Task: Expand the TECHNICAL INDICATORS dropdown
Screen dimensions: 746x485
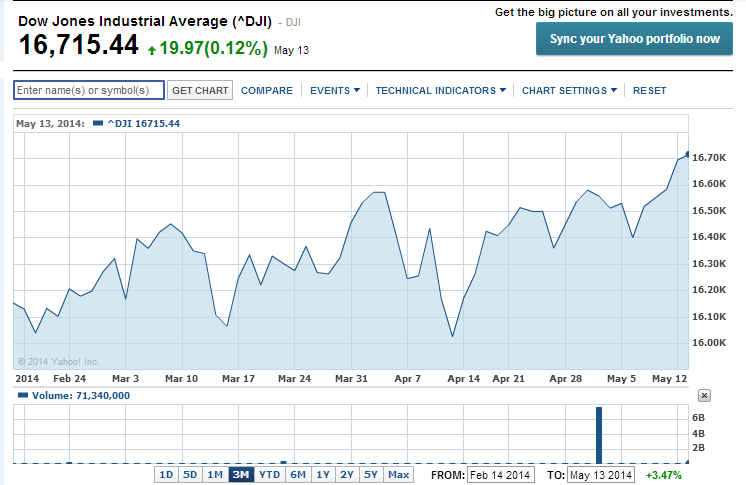Action: [x=441, y=90]
